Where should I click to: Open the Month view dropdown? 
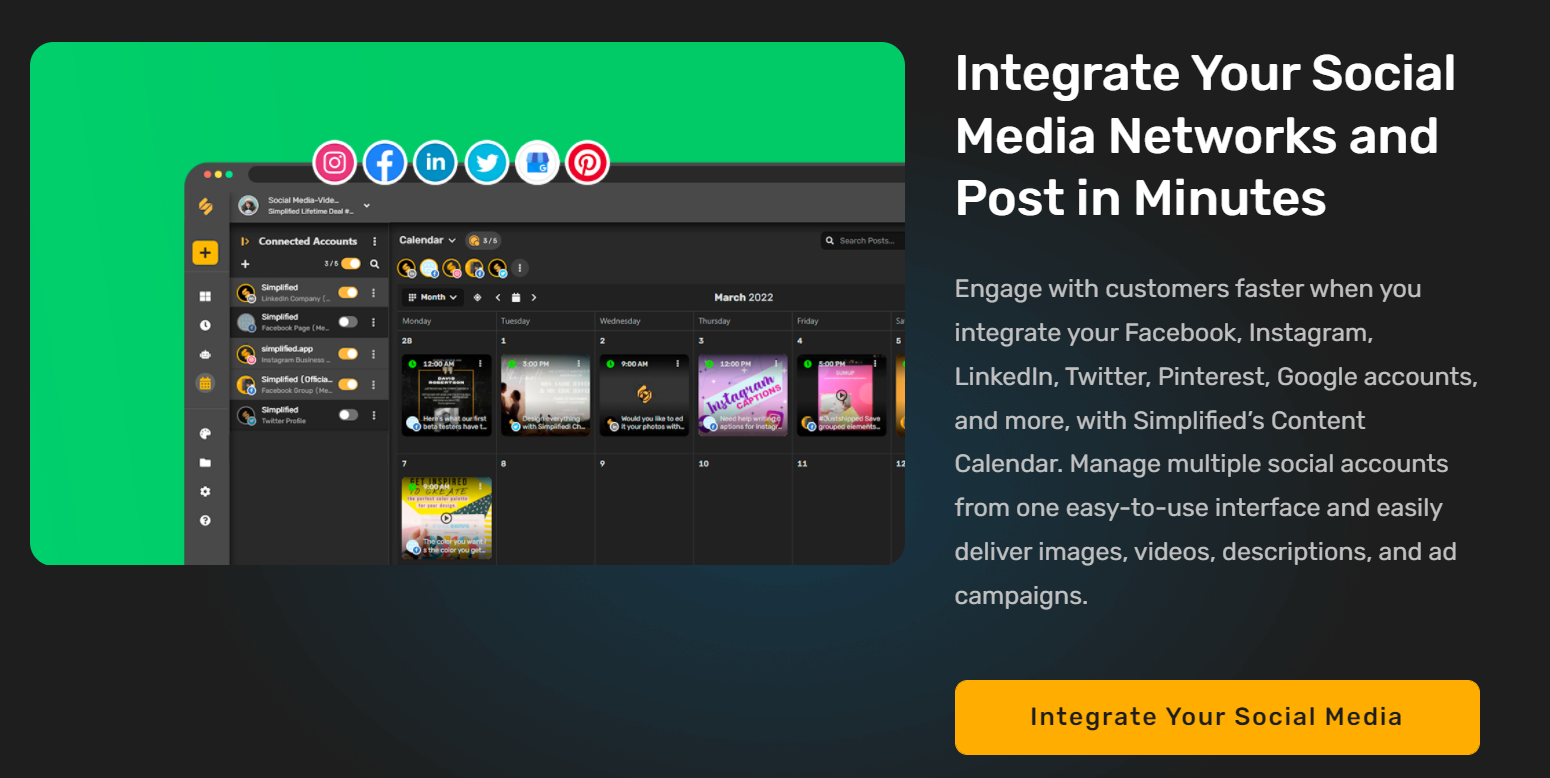click(433, 297)
